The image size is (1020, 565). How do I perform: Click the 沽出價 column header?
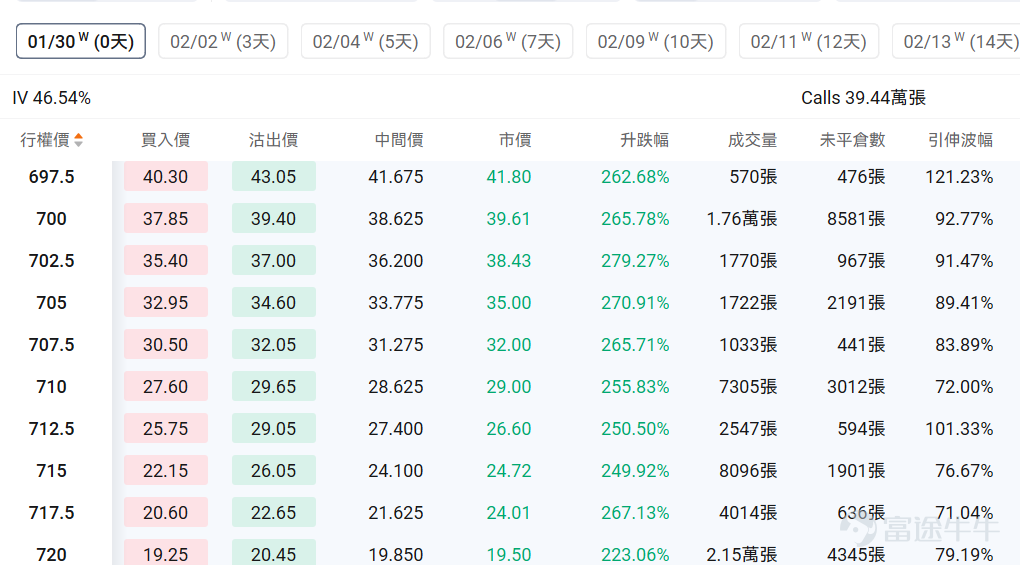pyautogui.click(x=273, y=140)
